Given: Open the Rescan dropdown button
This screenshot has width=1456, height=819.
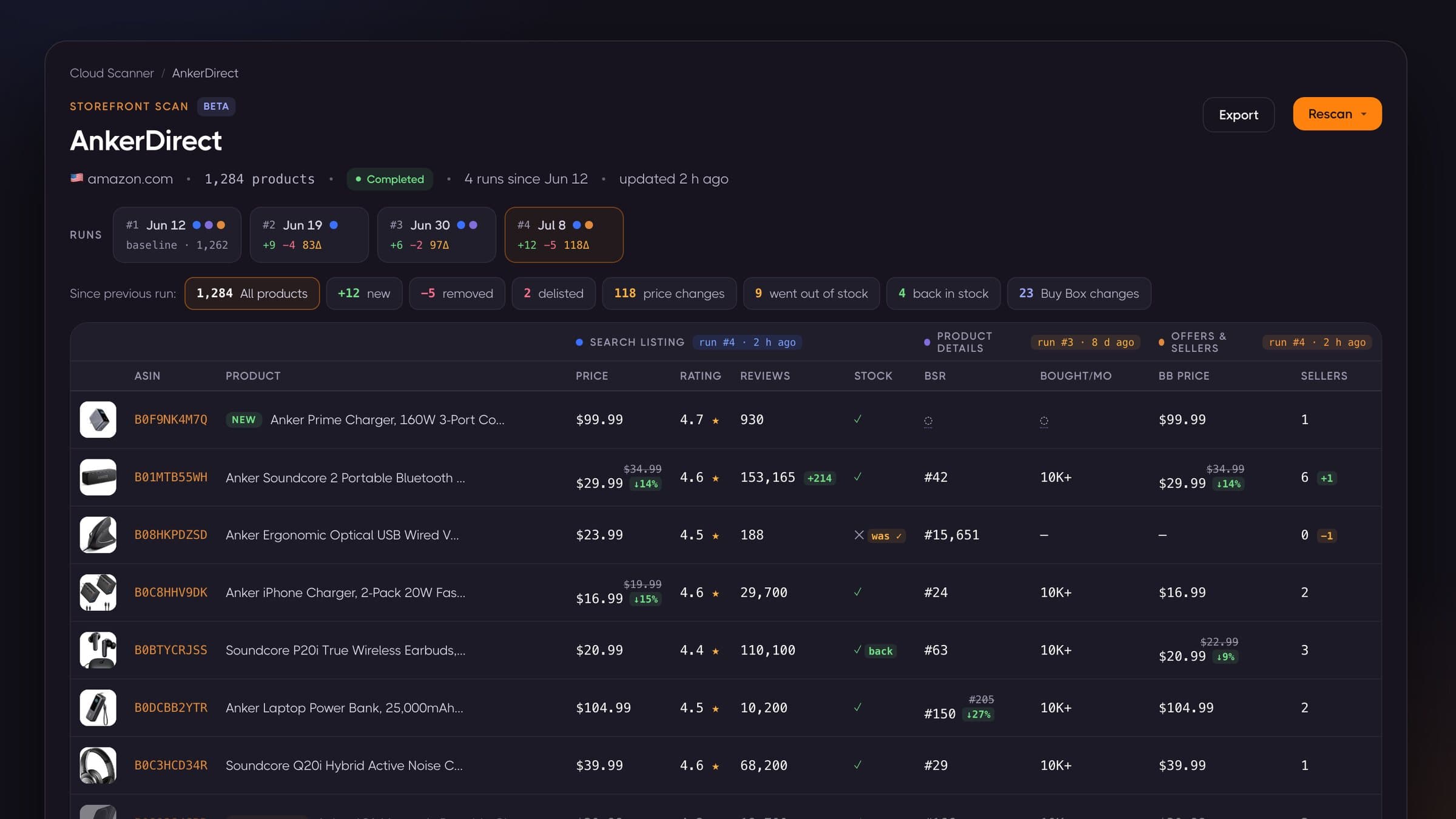Looking at the screenshot, I should (1337, 114).
